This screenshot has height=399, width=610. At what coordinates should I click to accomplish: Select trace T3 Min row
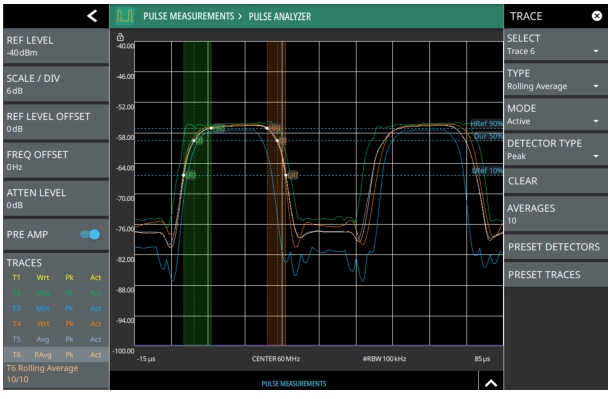56,308
